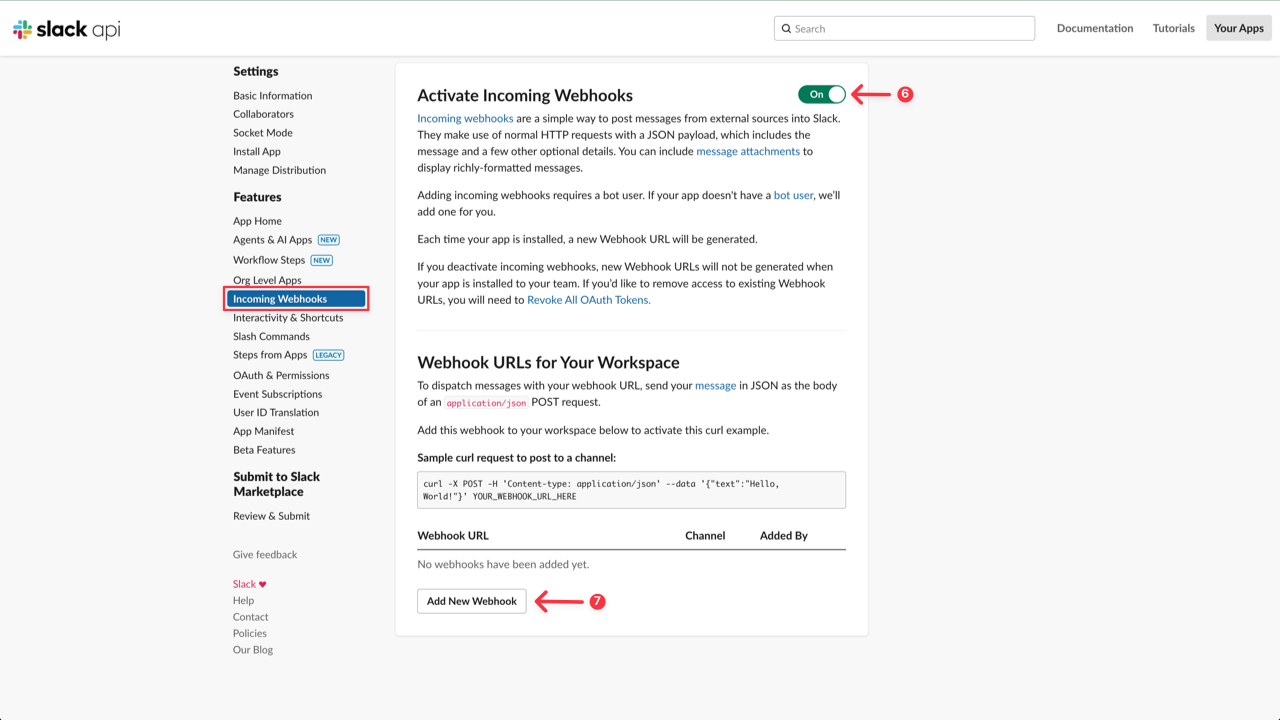Screen dimensions: 1280x720
Task: Click the Your Apps button
Action: pos(1238,28)
